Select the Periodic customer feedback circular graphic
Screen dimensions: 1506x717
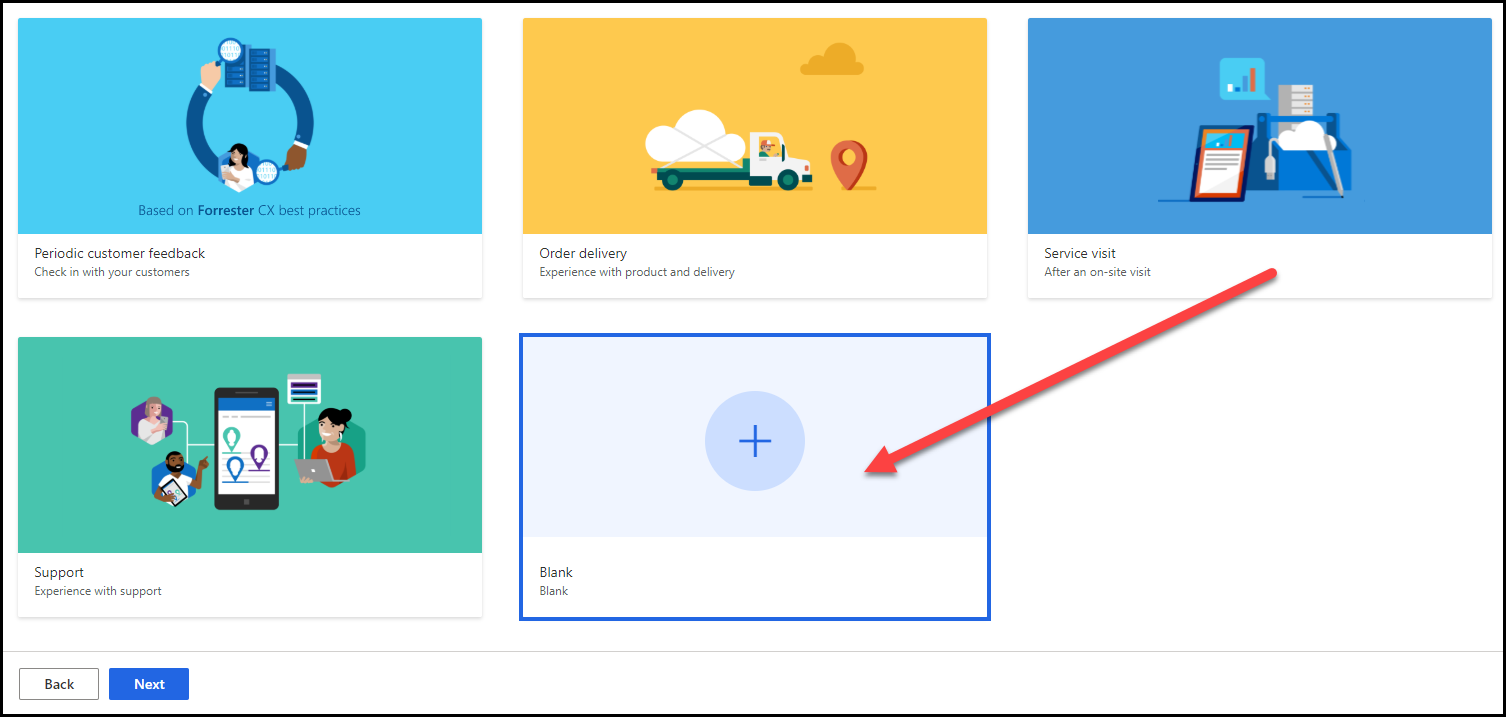coord(249,120)
